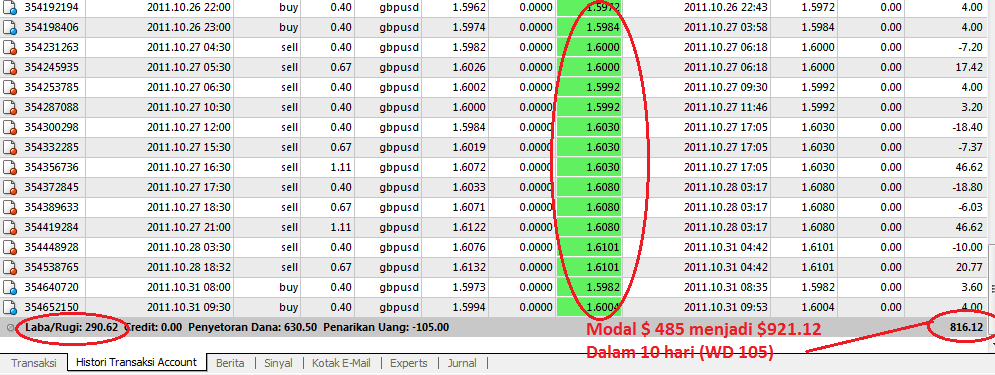Screen dimensions: 995x375
Task: Click the Penyetoran Dana: 630.50 entry
Action: [253, 328]
